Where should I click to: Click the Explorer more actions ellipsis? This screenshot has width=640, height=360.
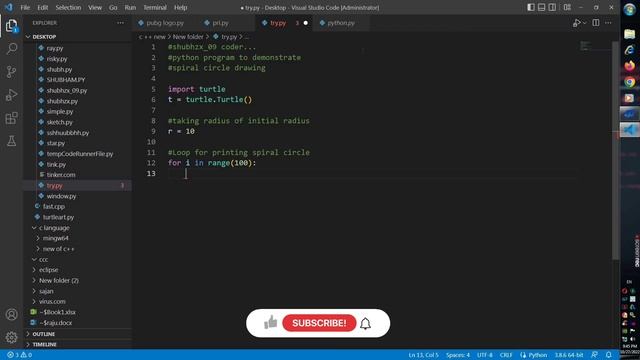point(120,23)
